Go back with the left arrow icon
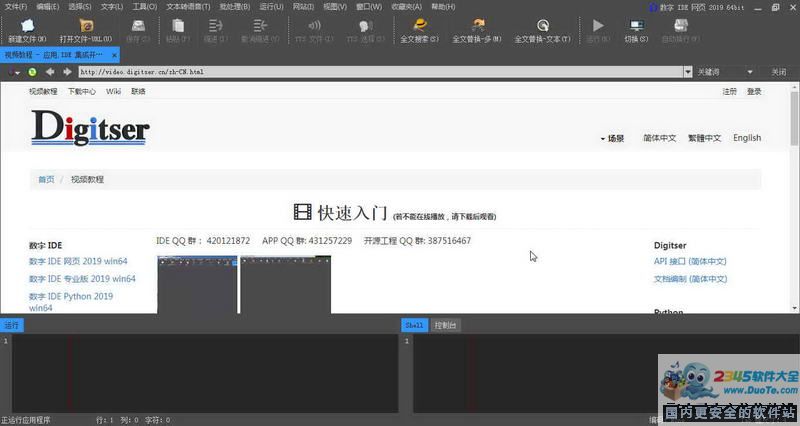The image size is (800, 426). [49, 72]
